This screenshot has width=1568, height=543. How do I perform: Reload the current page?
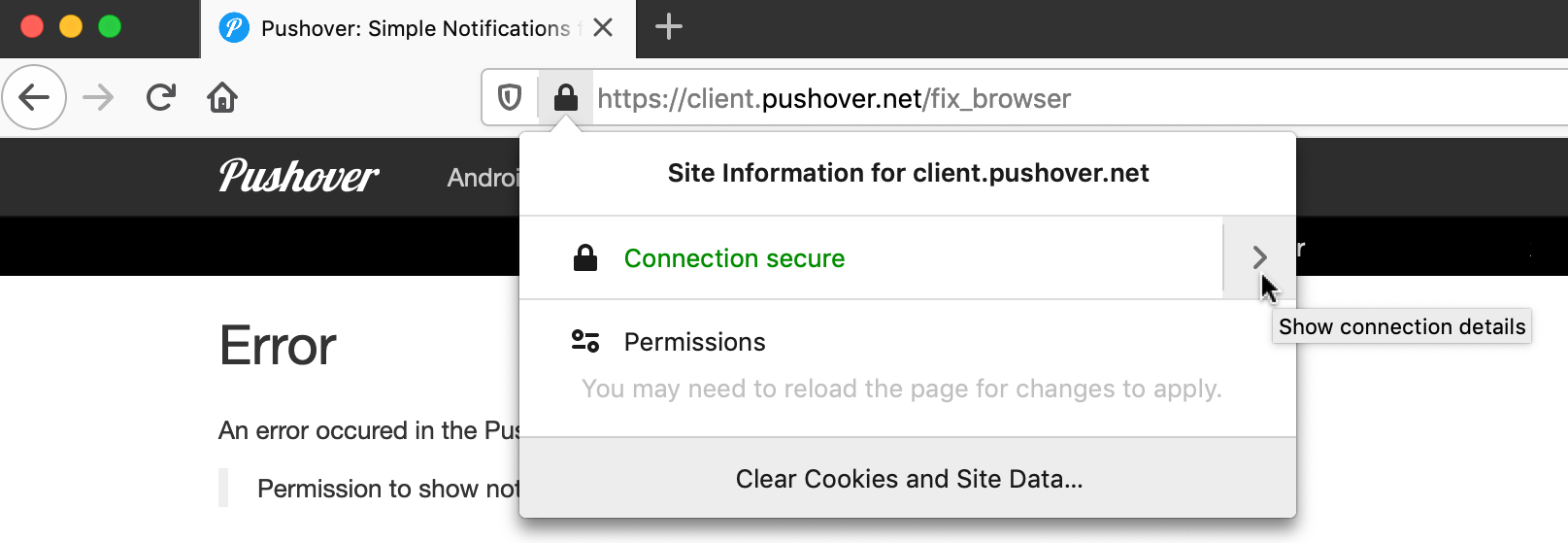(x=161, y=97)
